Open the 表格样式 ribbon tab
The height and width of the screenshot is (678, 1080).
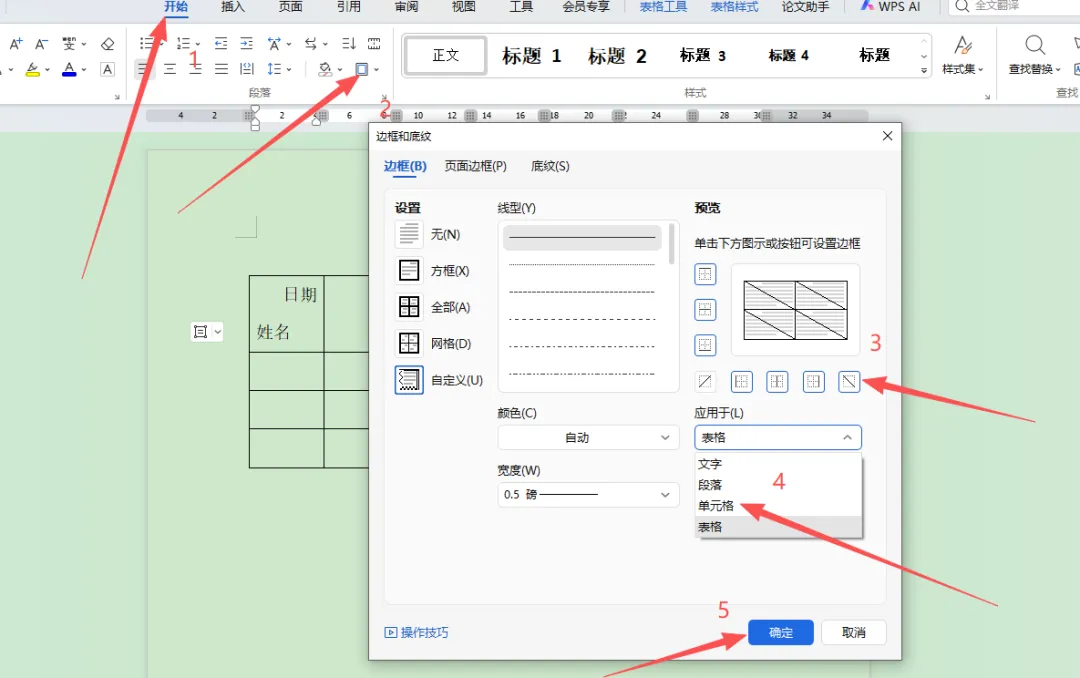tap(734, 7)
